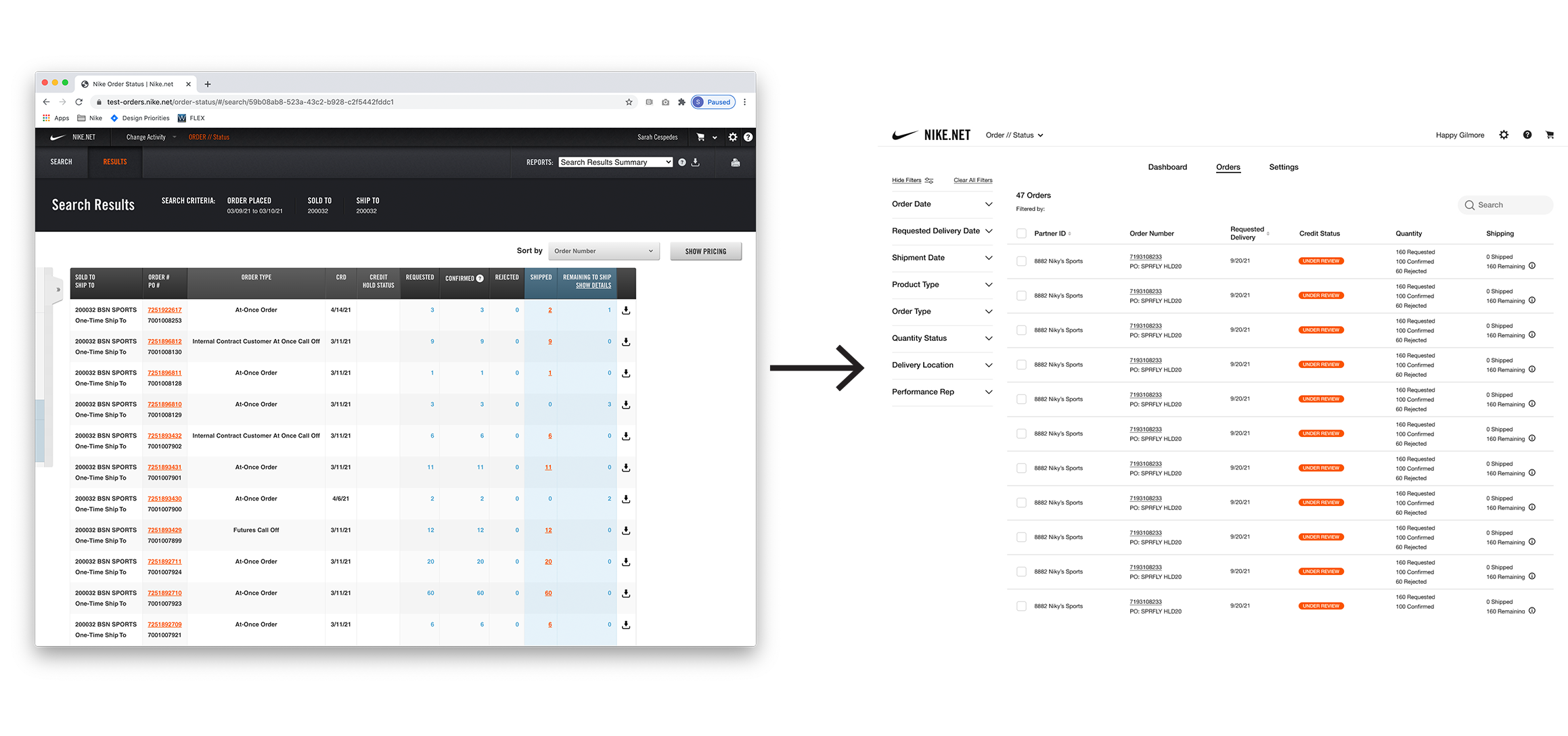Download order 7251893429 details
The width and height of the screenshot is (1568, 736).
point(626,530)
